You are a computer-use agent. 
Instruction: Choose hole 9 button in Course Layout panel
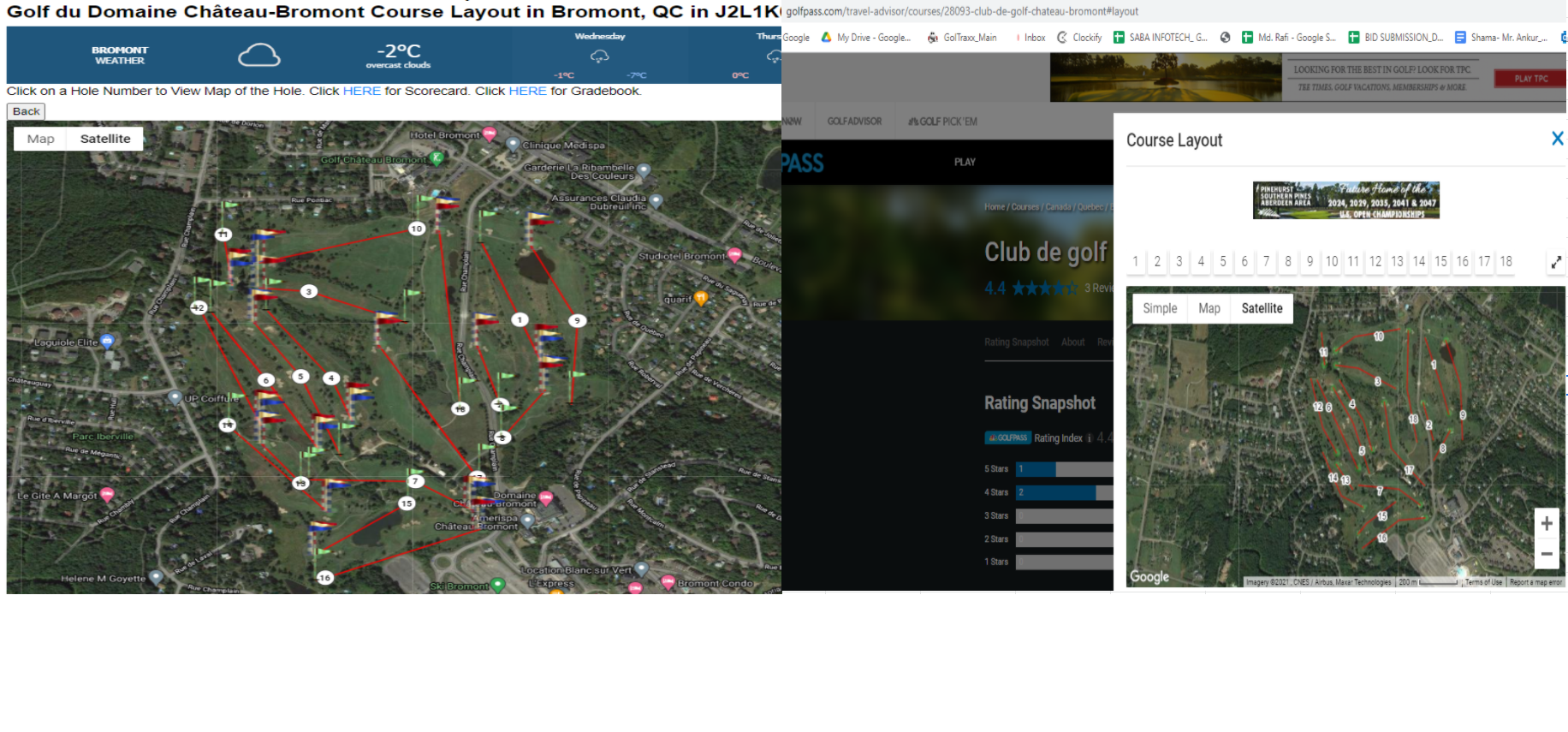pos(1310,262)
